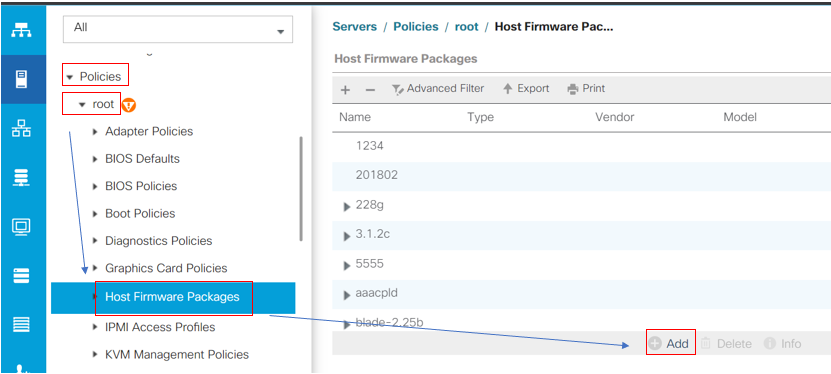The width and height of the screenshot is (831, 374).
Task: Click the Info button
Action: pos(783,344)
